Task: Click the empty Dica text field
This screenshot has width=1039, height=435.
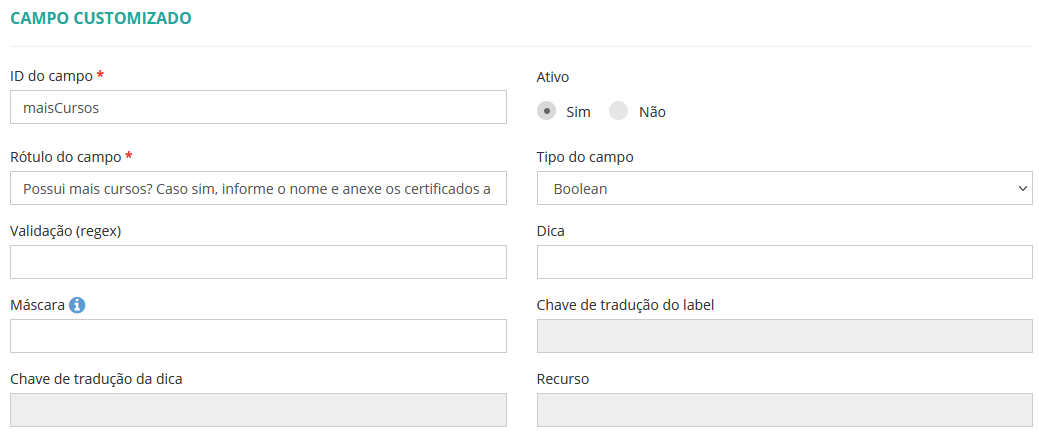Action: [x=784, y=262]
